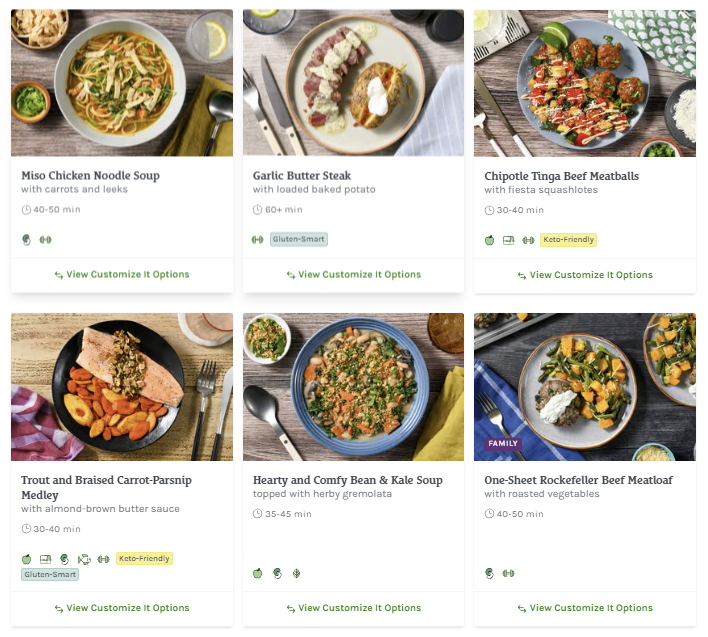Click the FAMILY badge on the meatloaf photo
This screenshot has width=708, height=637.
point(503,443)
